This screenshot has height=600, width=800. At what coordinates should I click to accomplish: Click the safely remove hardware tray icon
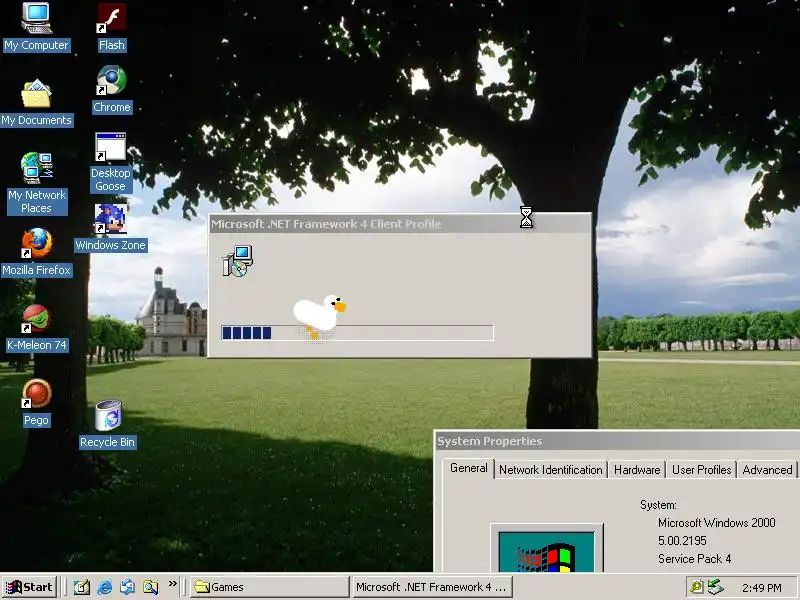click(715, 588)
